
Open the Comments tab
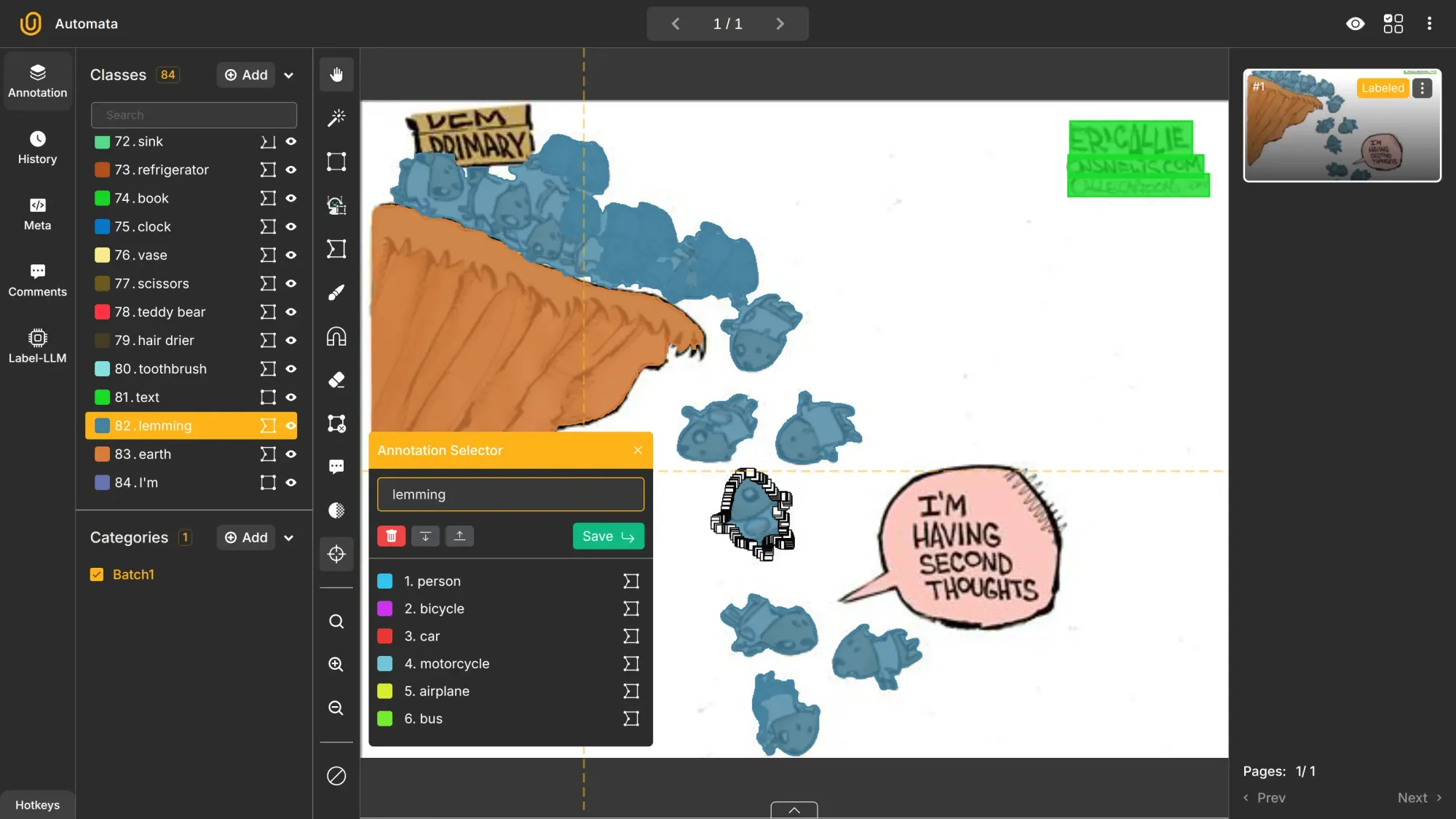[x=38, y=280]
